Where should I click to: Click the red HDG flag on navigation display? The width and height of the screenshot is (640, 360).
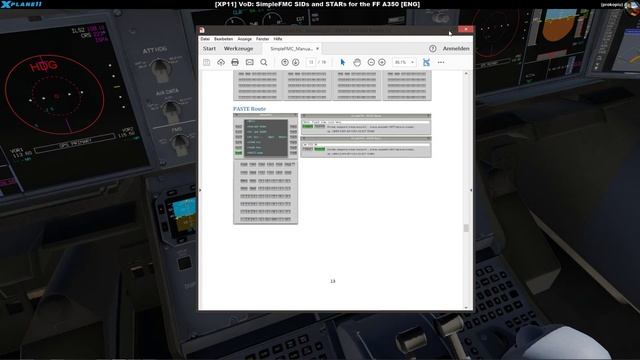(x=44, y=66)
